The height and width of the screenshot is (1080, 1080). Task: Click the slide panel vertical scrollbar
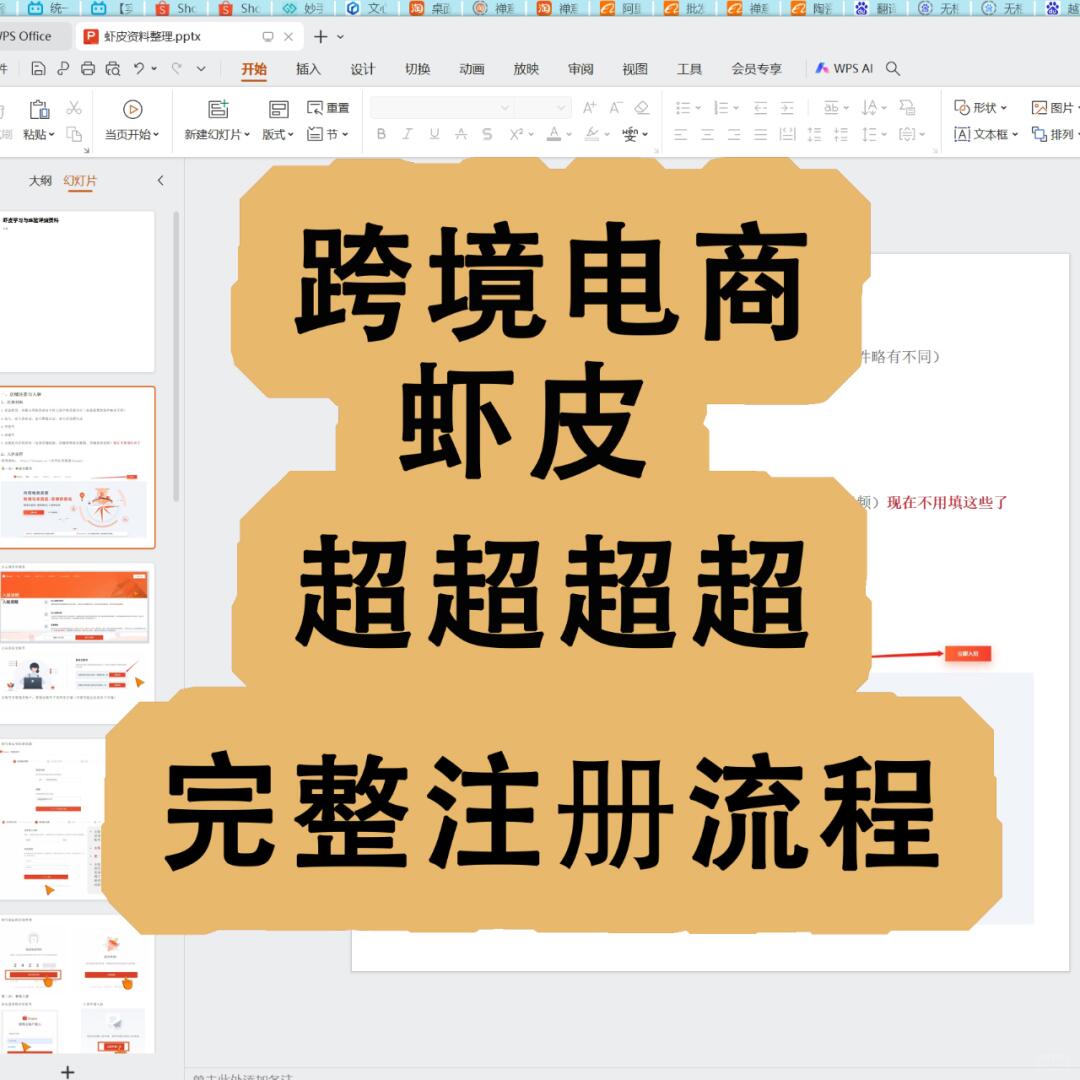click(x=176, y=357)
